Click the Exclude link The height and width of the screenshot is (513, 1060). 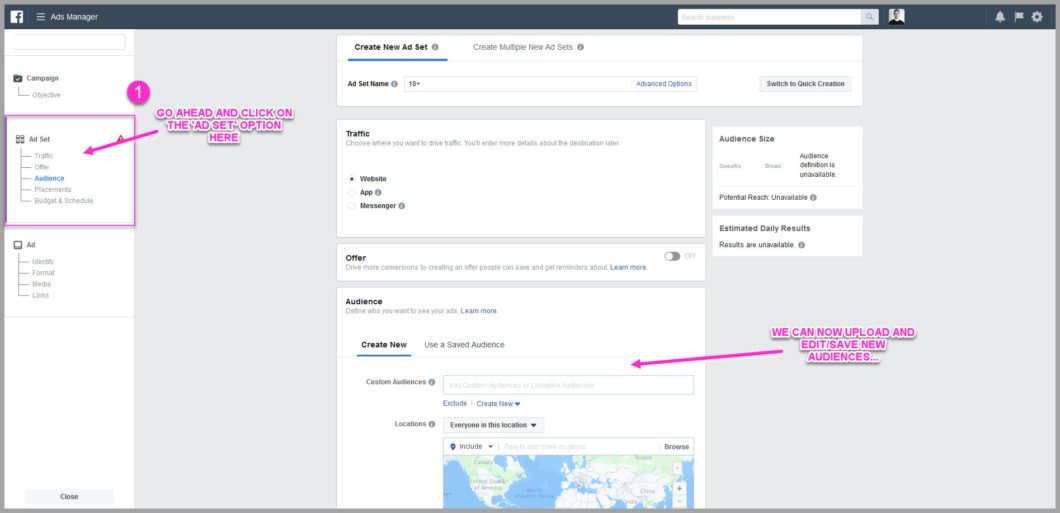[455, 404]
